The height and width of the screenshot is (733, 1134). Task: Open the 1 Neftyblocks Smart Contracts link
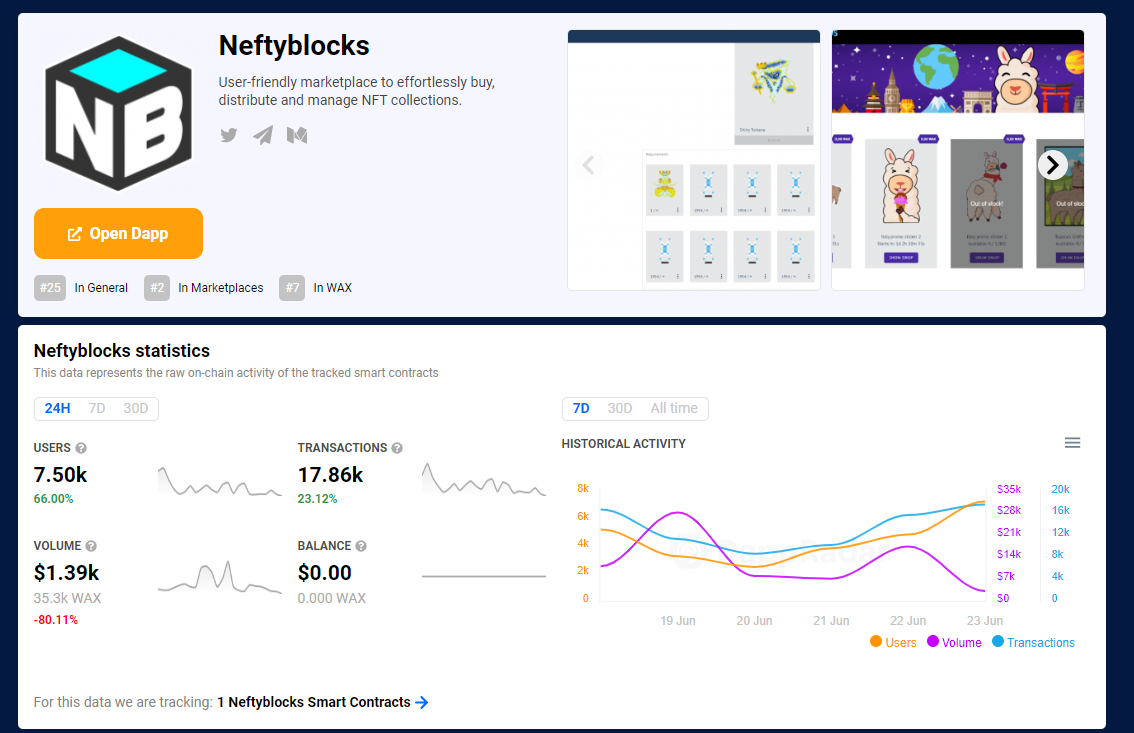(x=323, y=702)
